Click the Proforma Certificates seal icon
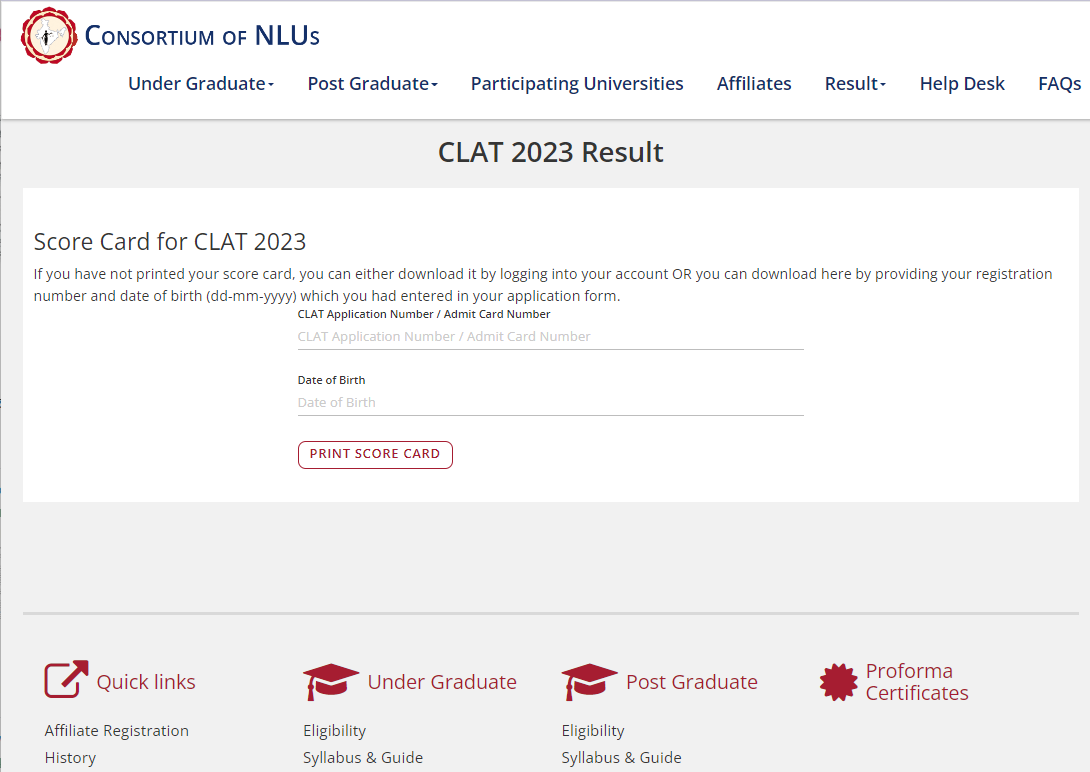The width and height of the screenshot is (1090, 772). click(x=838, y=682)
